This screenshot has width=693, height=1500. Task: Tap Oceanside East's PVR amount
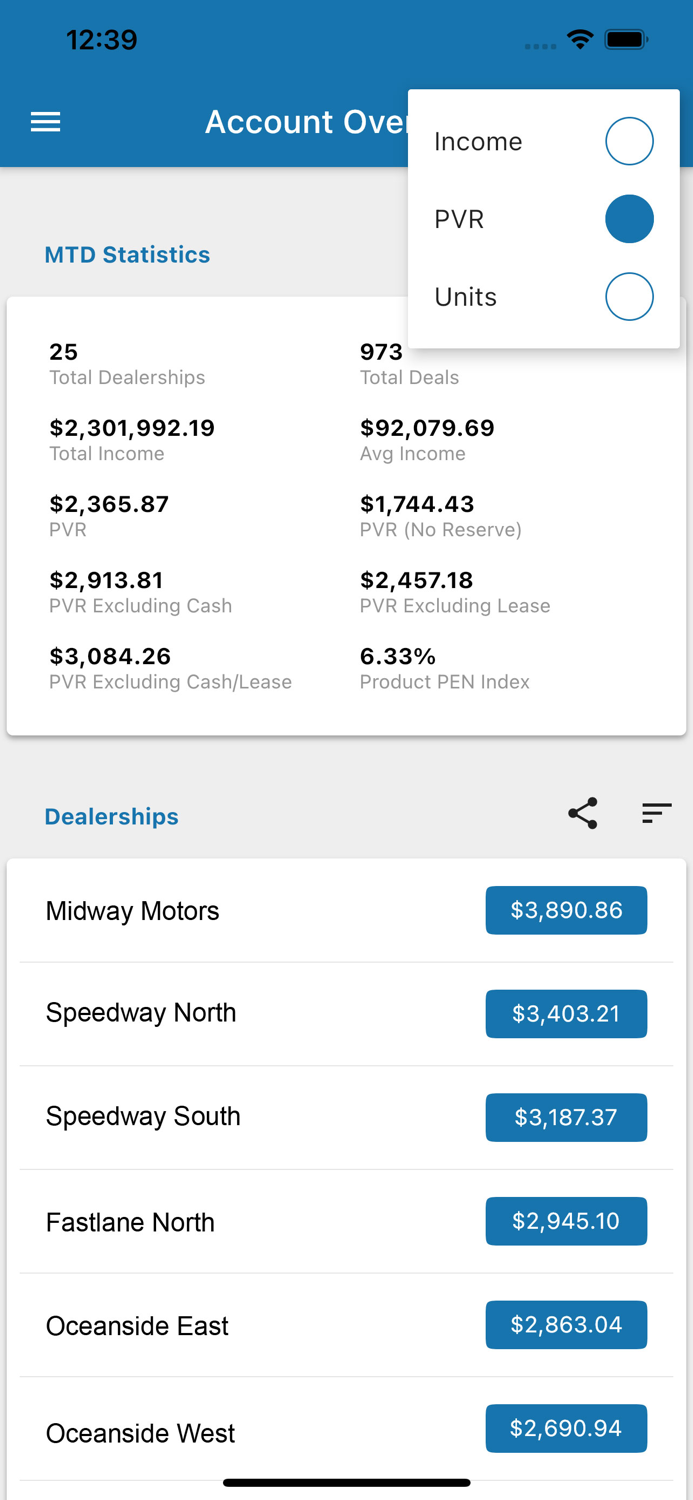(x=566, y=1324)
